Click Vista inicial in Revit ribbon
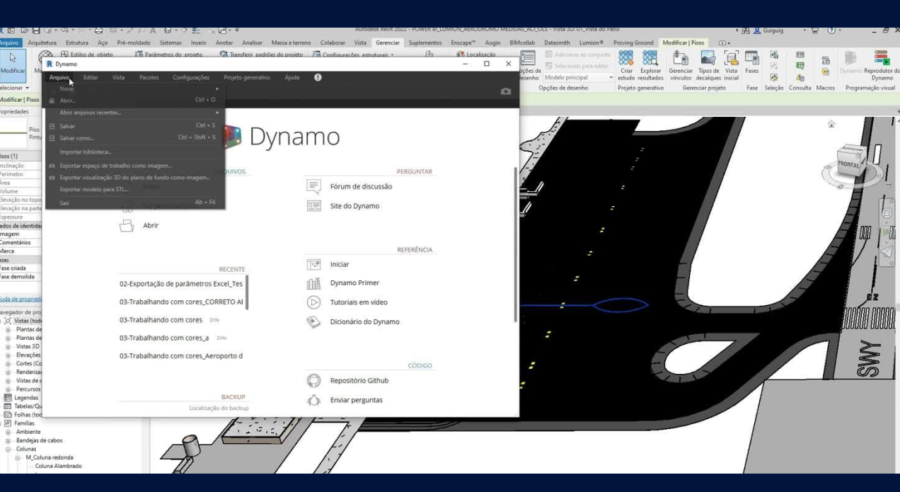 [731, 65]
